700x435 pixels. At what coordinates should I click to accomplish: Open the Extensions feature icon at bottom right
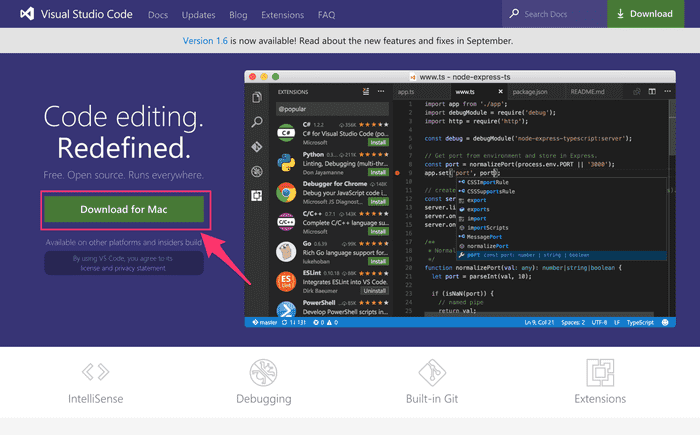pos(600,374)
